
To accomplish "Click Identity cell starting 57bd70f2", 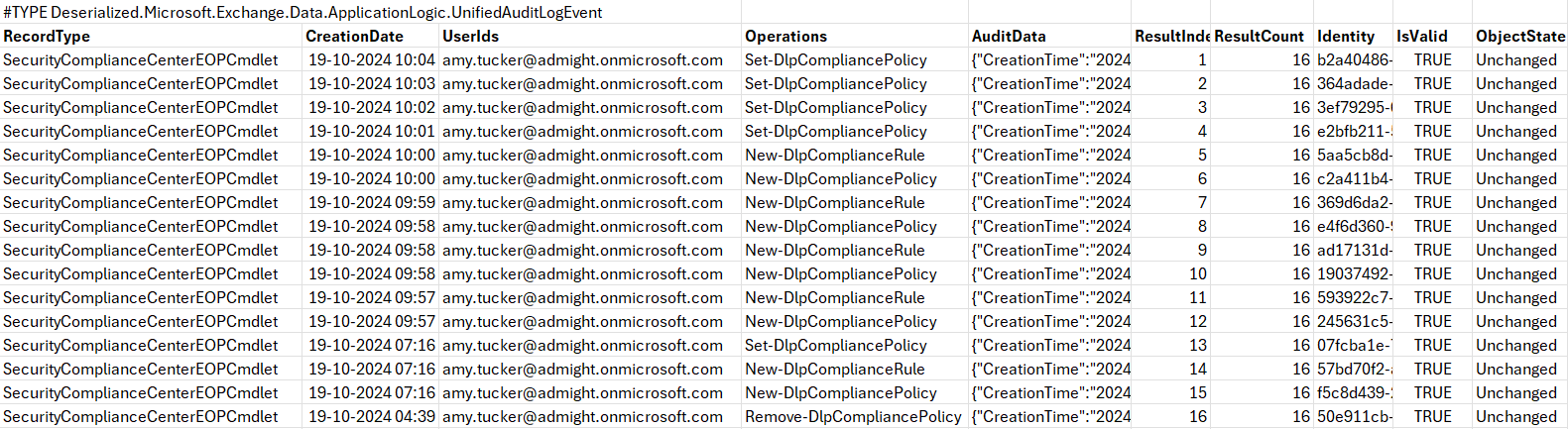I will [1354, 370].
